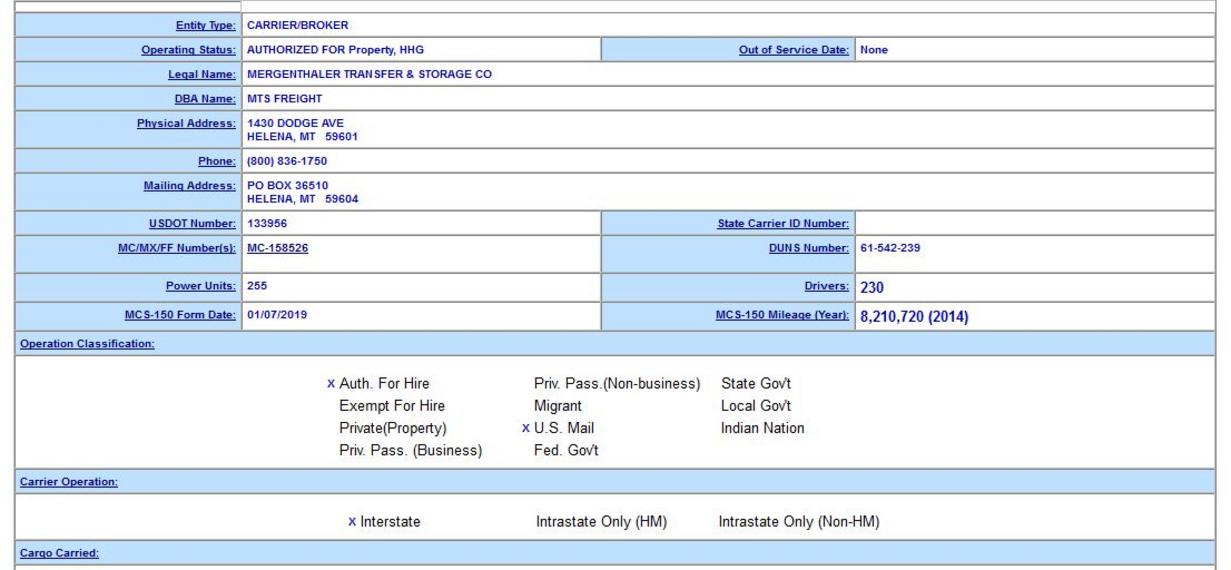Screen dimensions: 1231x570
Task: Click the U.S. Mail classification
Action: tap(564, 428)
